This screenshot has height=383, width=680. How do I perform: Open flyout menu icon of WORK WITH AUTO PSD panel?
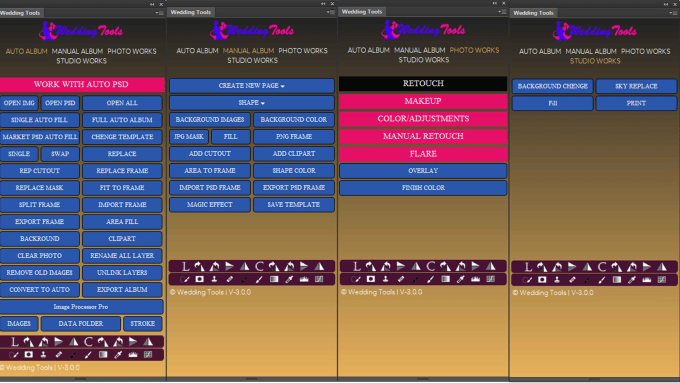pos(159,13)
